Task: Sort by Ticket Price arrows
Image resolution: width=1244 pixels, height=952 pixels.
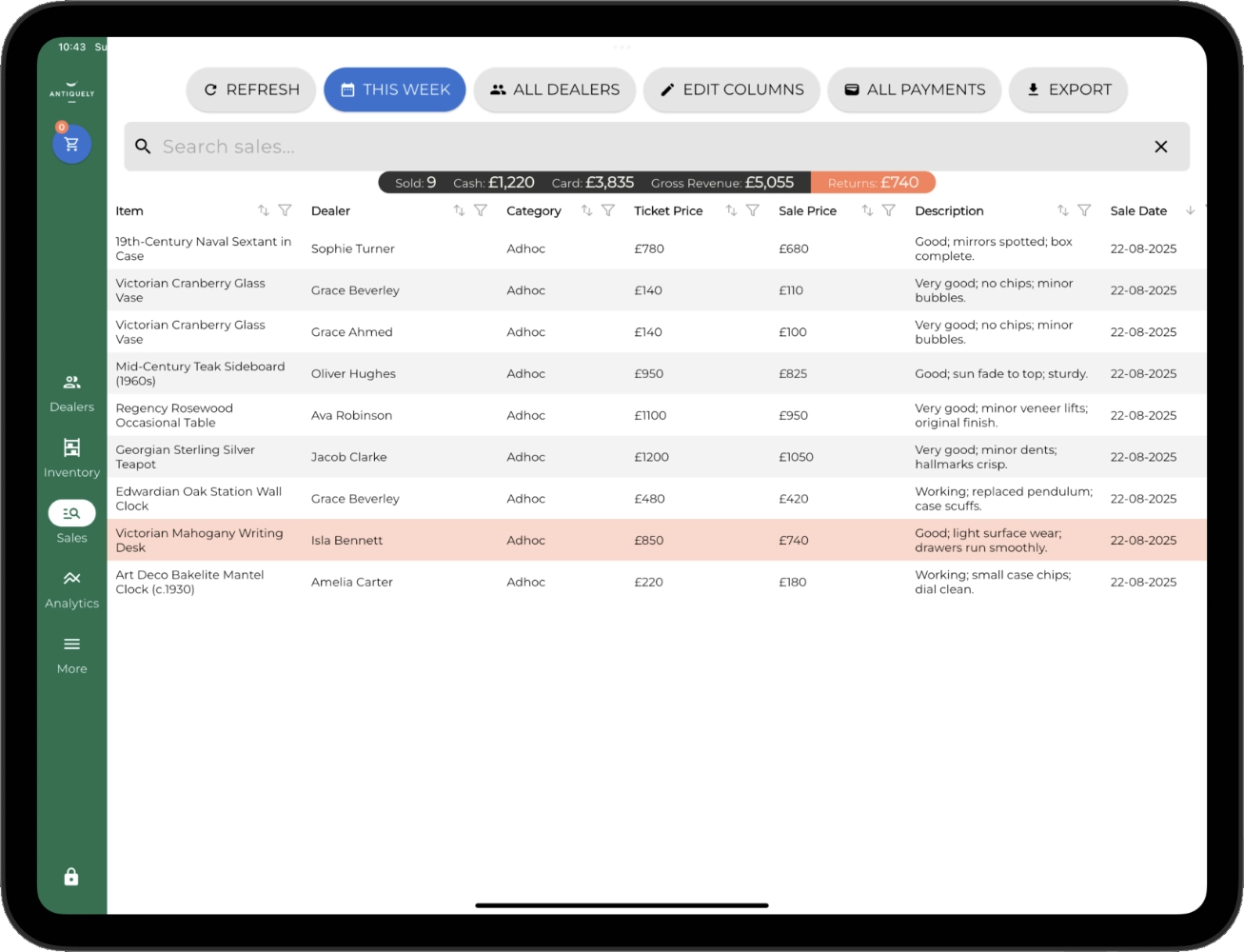Action: tap(731, 210)
